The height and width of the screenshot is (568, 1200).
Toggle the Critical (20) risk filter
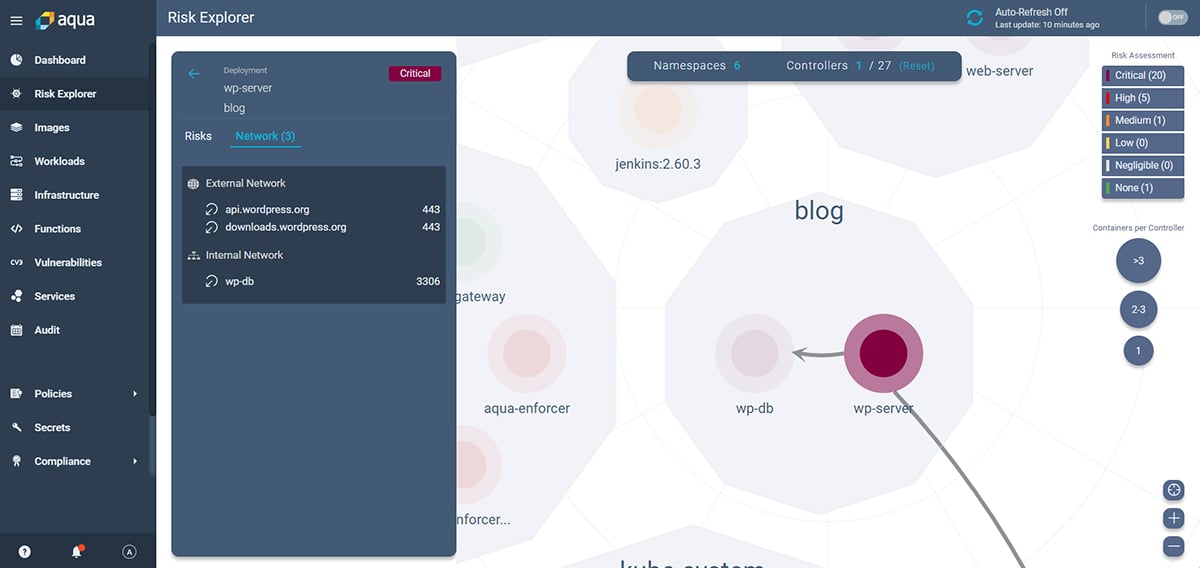(x=1143, y=76)
